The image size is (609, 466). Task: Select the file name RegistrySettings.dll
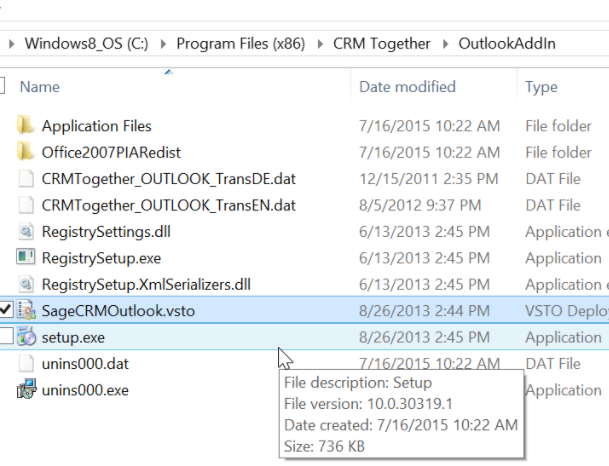point(106,232)
